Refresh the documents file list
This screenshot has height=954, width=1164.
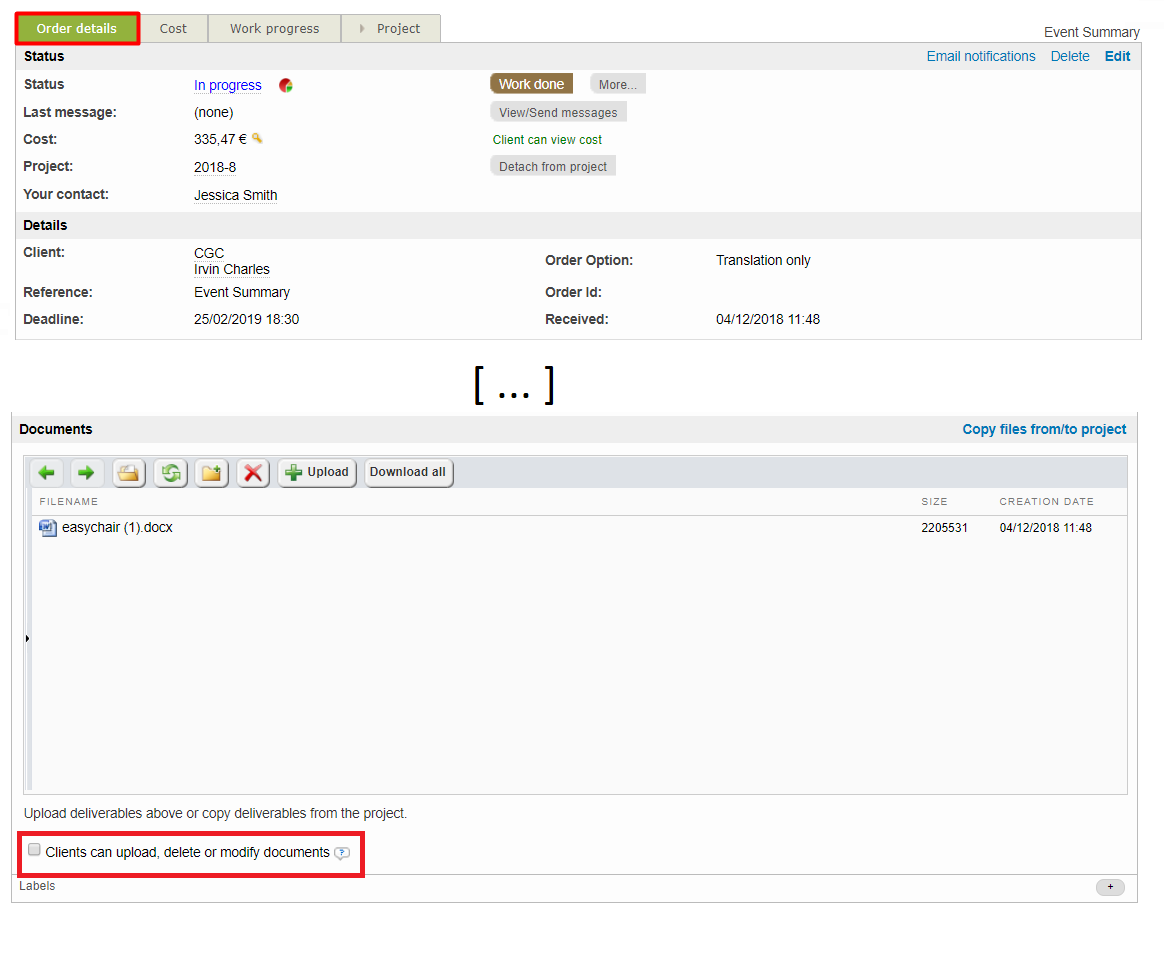[171, 473]
